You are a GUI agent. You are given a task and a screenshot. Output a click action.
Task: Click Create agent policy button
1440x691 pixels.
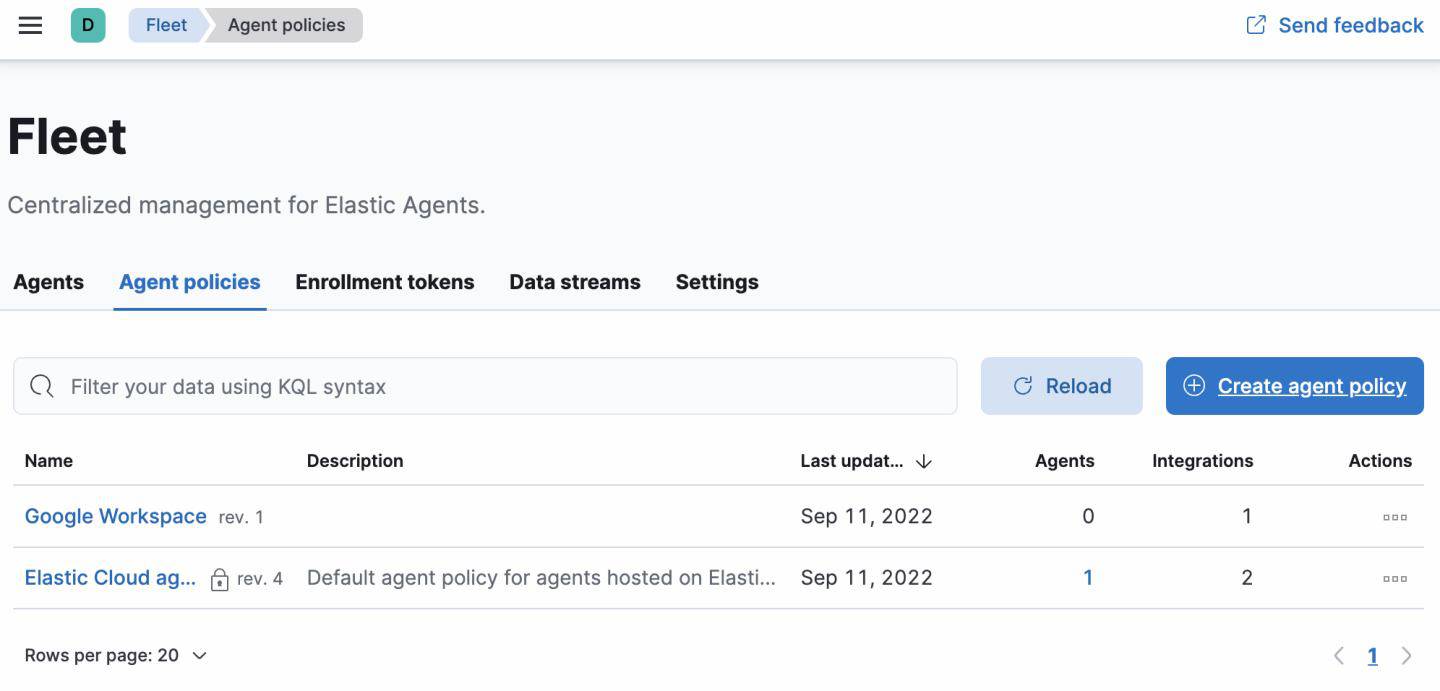point(1294,386)
